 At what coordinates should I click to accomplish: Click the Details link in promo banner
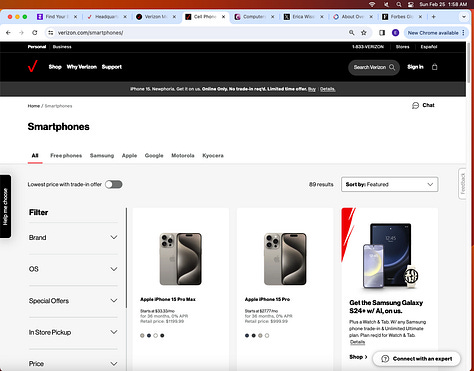328,89
